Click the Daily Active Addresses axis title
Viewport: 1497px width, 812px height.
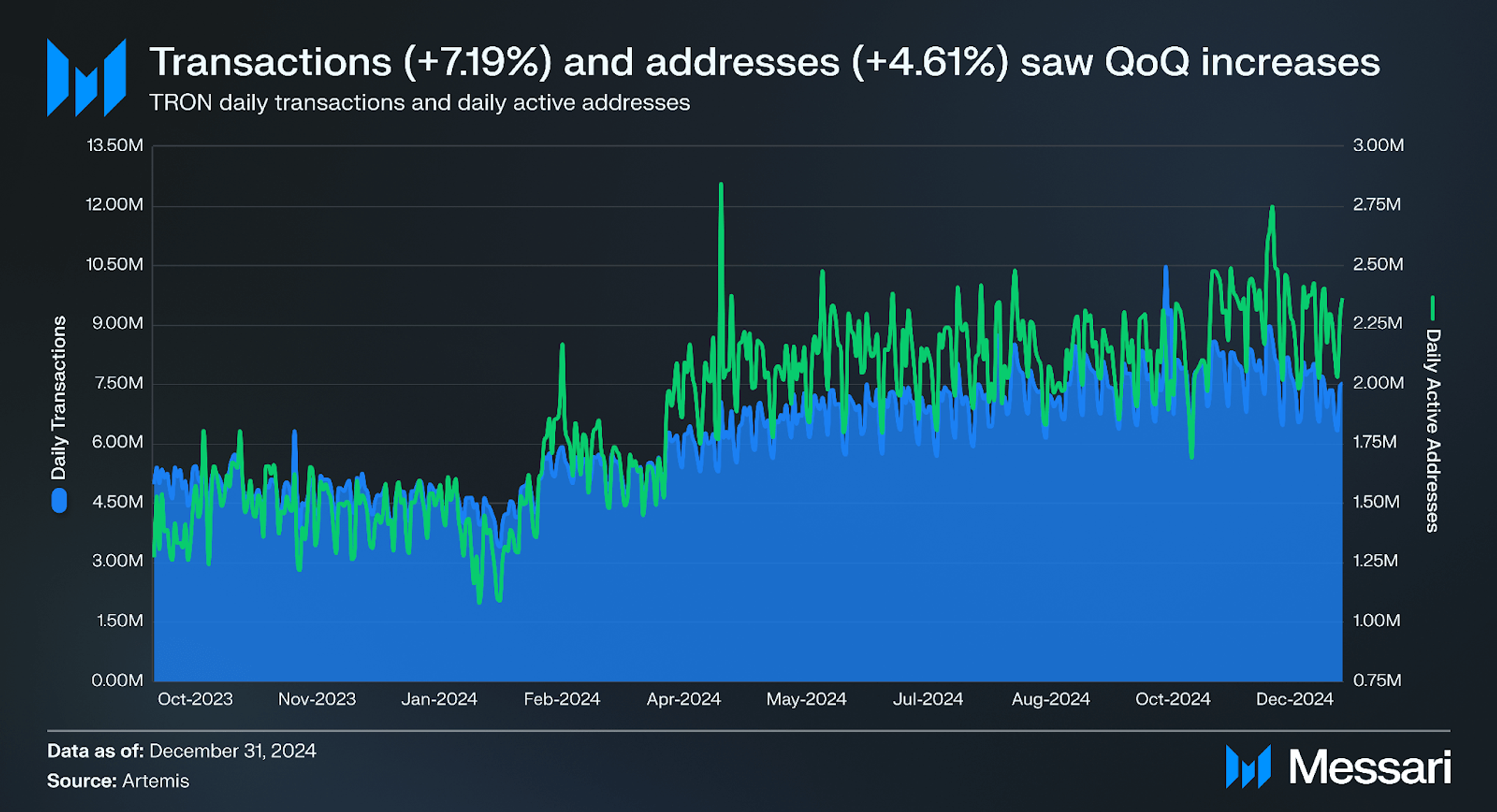(1433, 430)
